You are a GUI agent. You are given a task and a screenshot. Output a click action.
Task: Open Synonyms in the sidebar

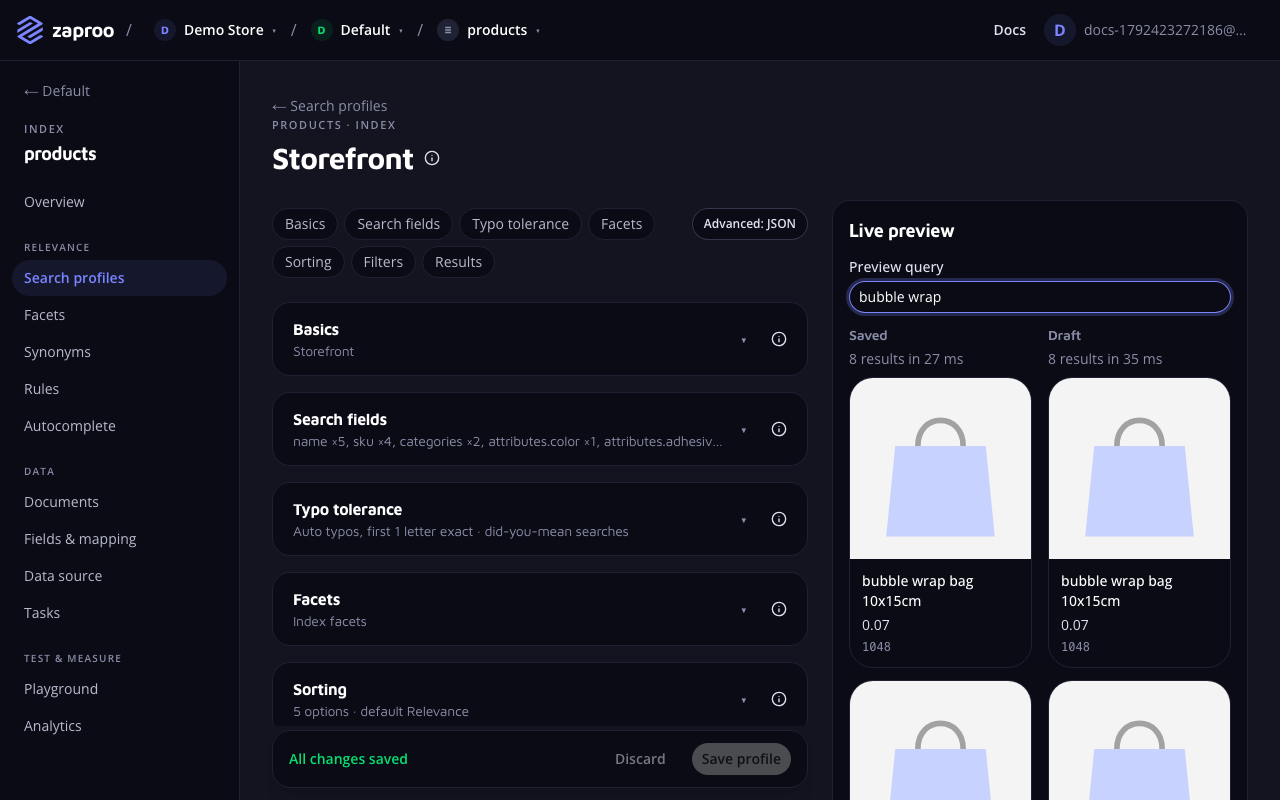(119, 352)
